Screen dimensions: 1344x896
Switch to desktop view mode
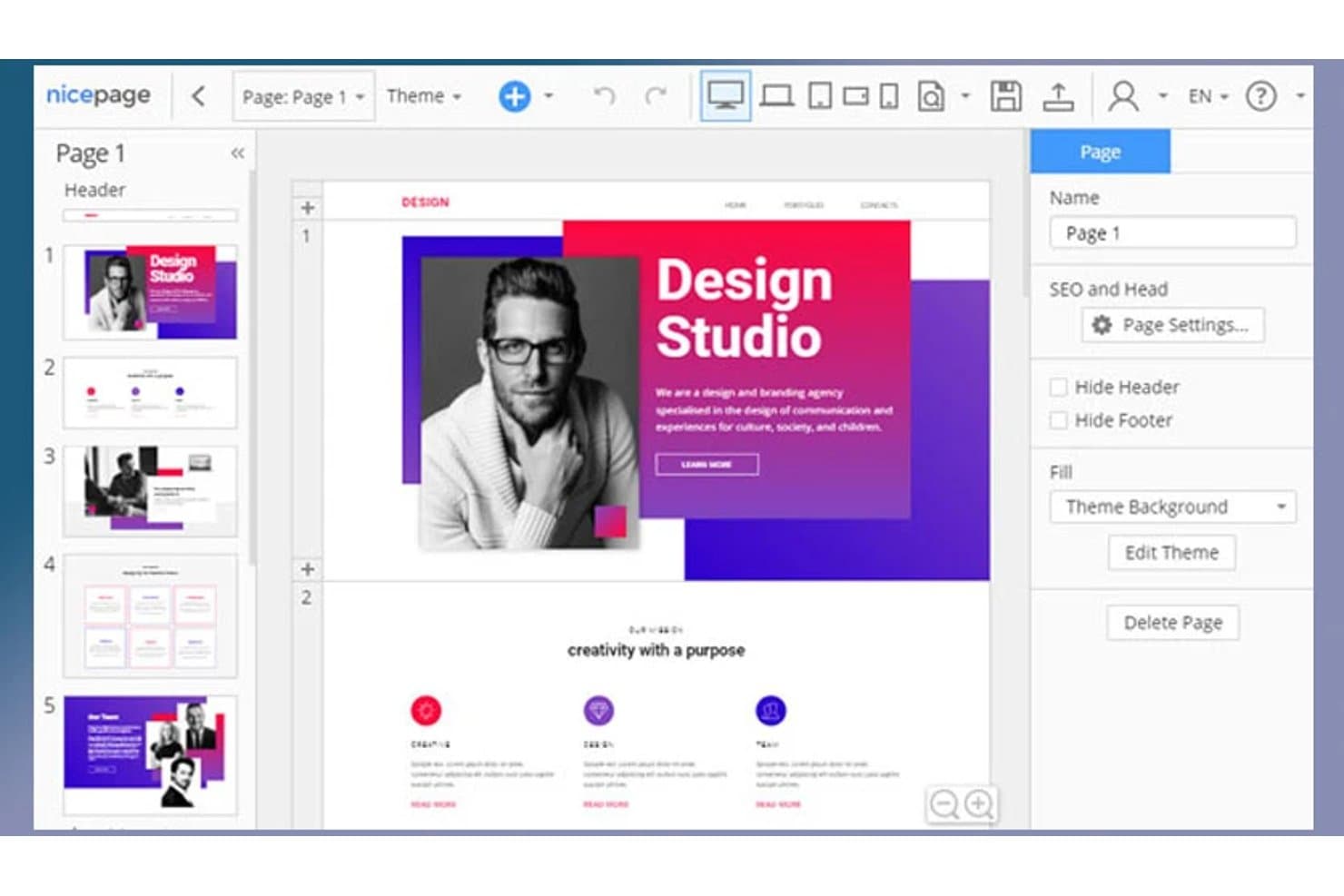click(x=726, y=95)
